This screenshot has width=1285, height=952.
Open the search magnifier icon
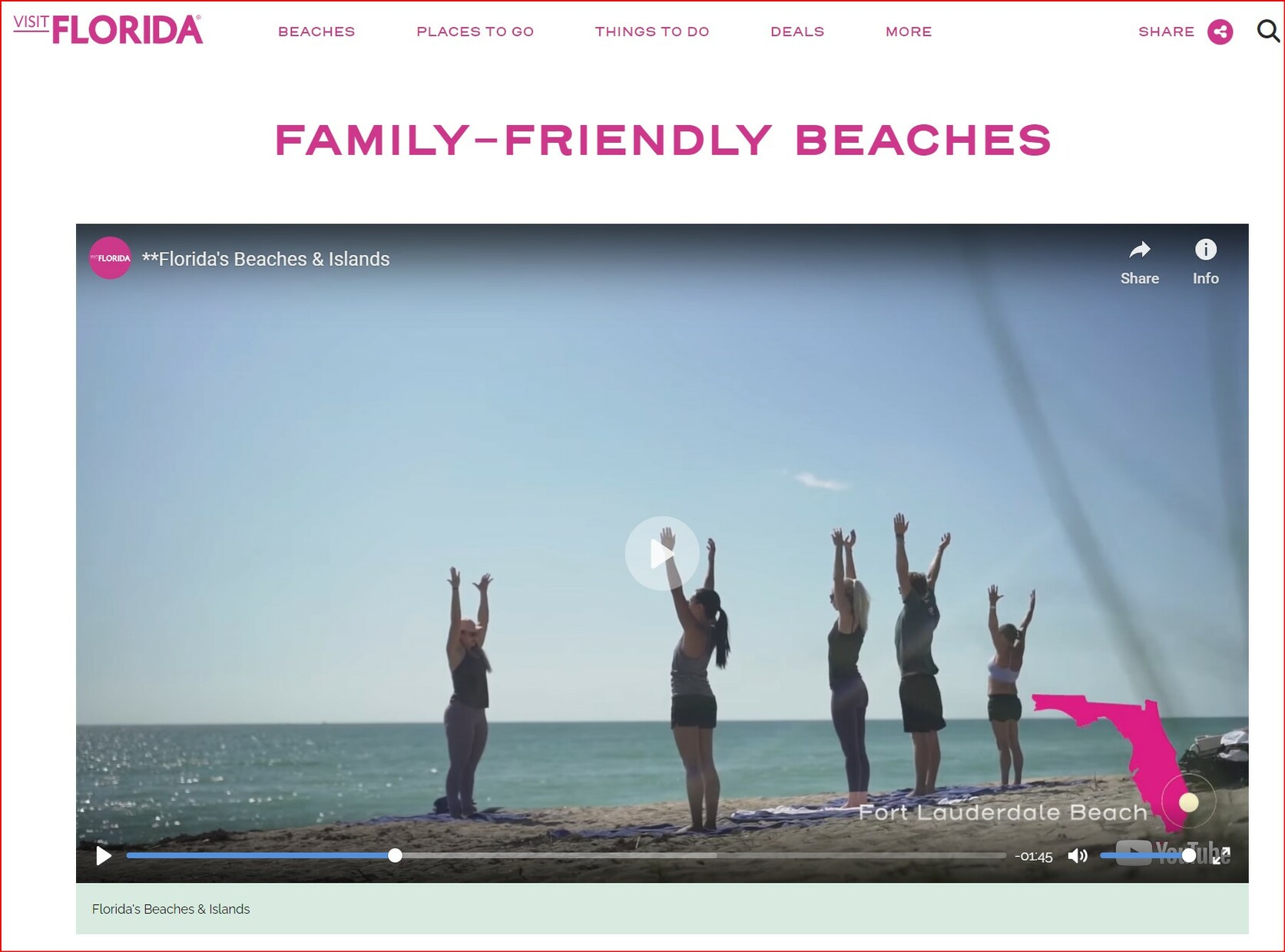pyautogui.click(x=1267, y=31)
